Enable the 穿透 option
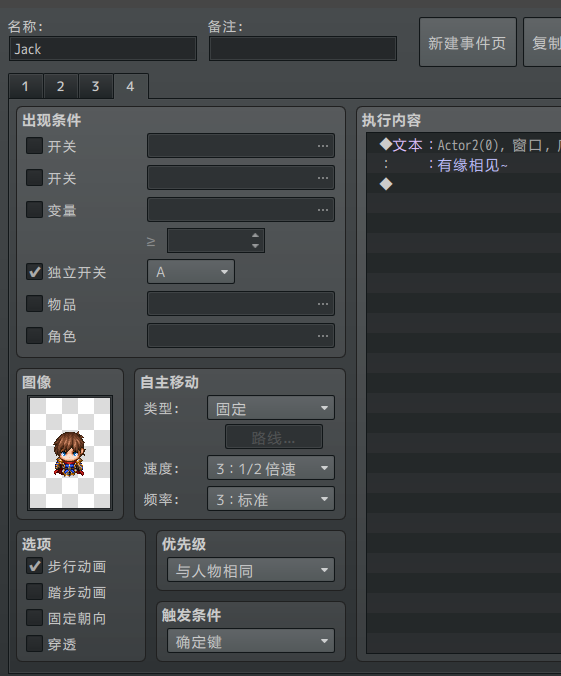 (34, 644)
